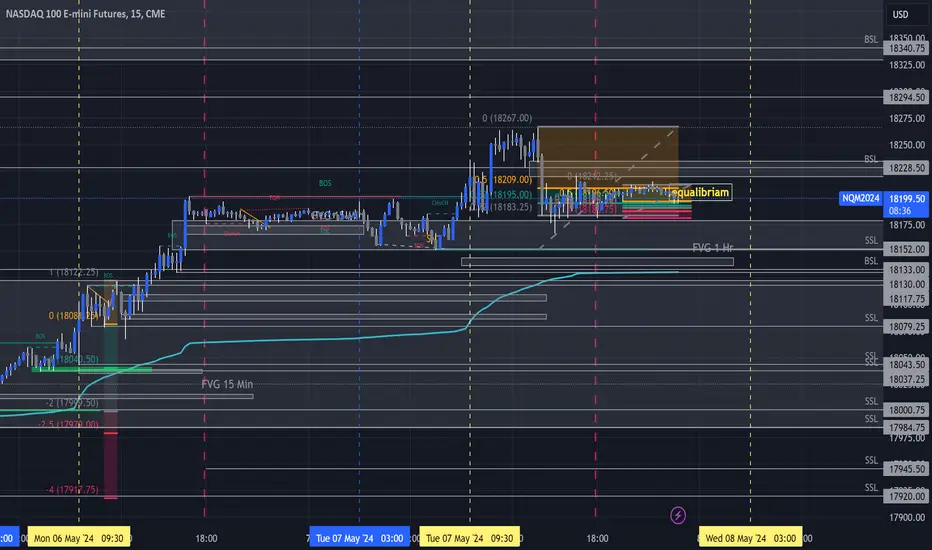Select the yellow 'equalibriam' text annotation
Screen dimensions: 932x550
700,192
